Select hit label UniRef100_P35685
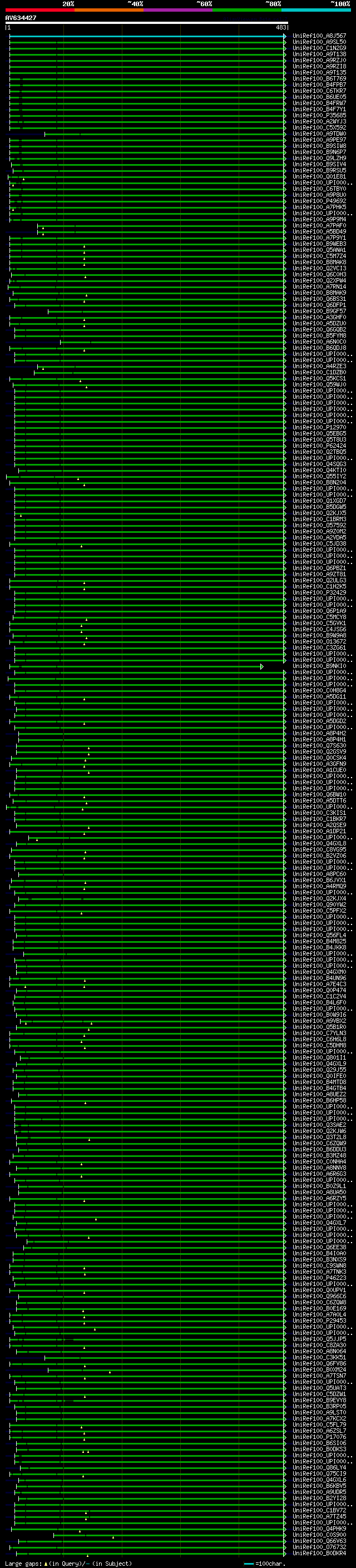The height and width of the screenshot is (1568, 356). tap(319, 115)
